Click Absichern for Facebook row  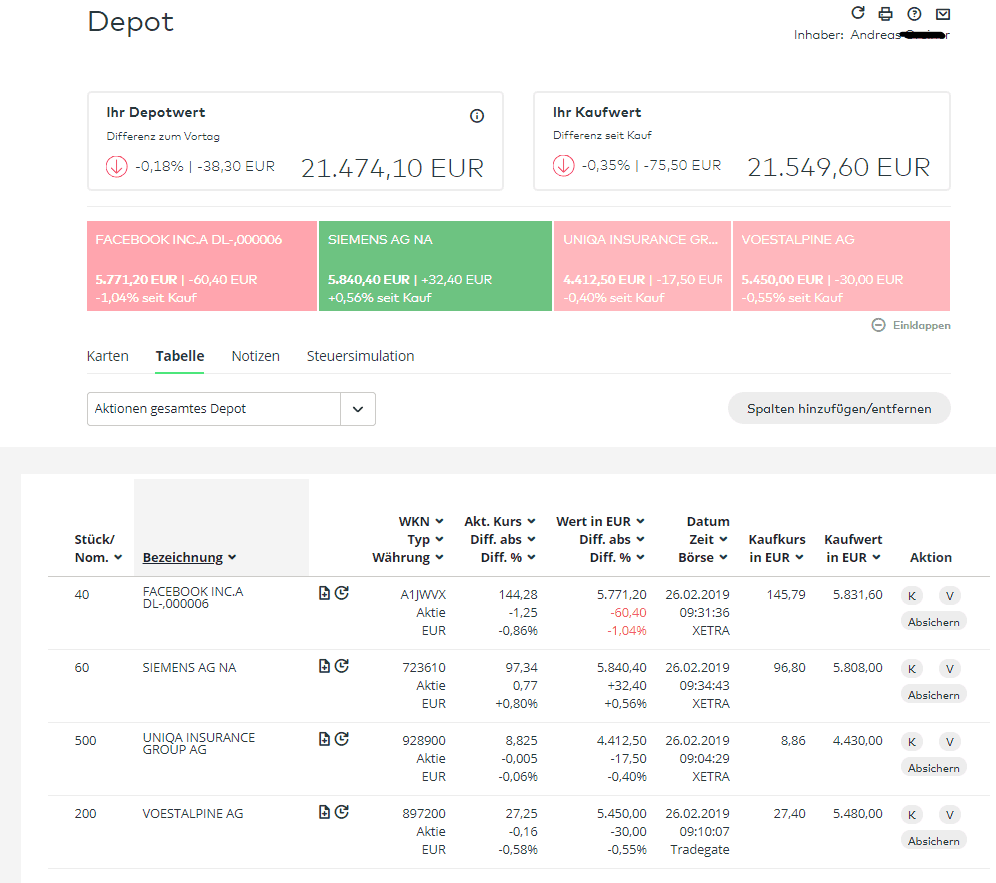tap(934, 622)
